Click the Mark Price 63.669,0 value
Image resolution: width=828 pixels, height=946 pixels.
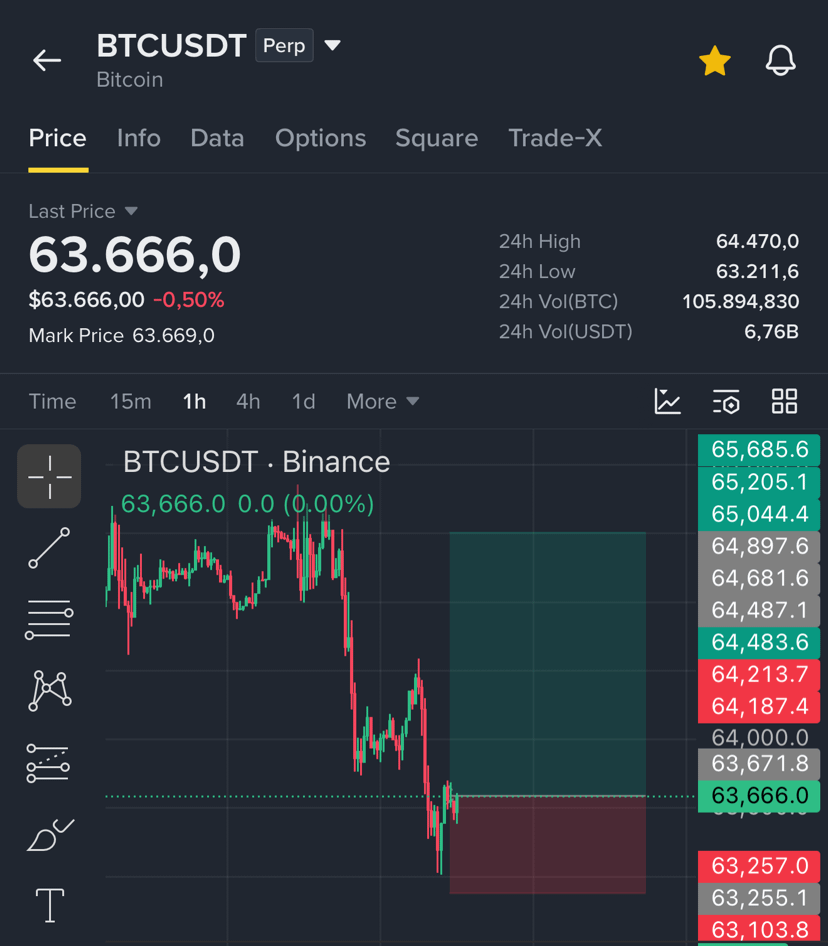[x=173, y=335]
